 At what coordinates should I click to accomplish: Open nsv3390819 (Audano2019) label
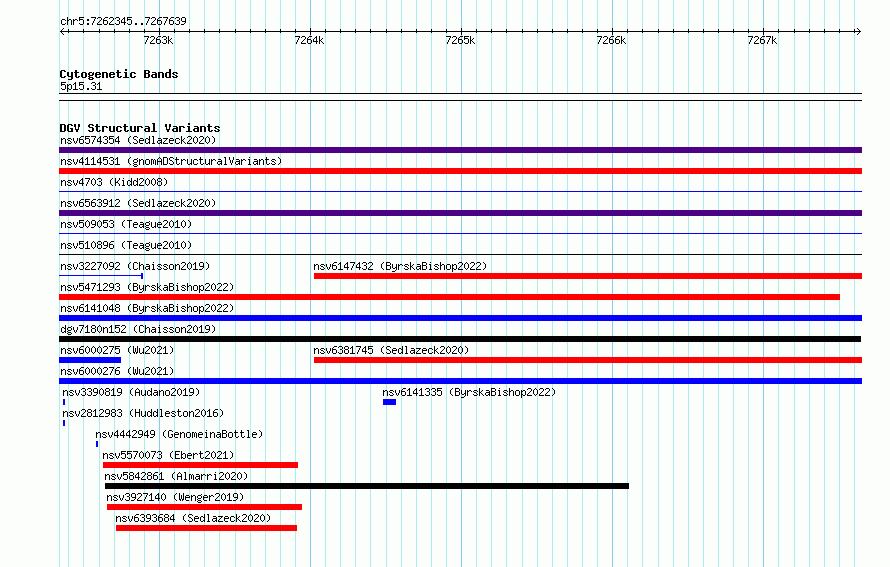131,392
